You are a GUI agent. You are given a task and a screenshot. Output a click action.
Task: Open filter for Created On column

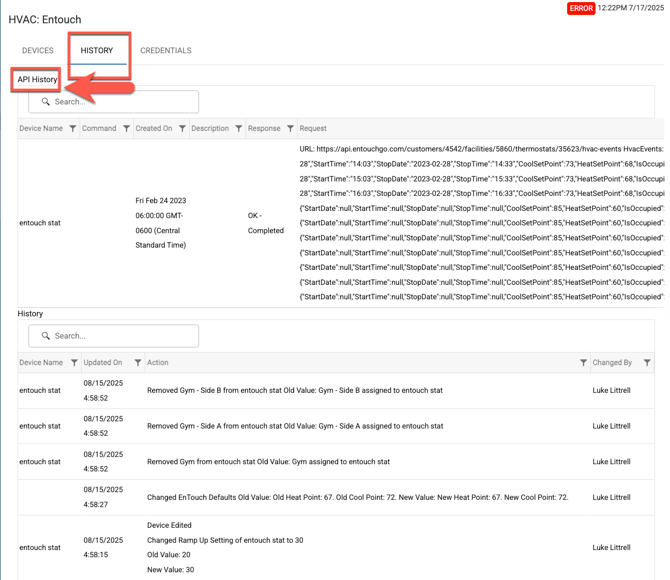(x=182, y=129)
